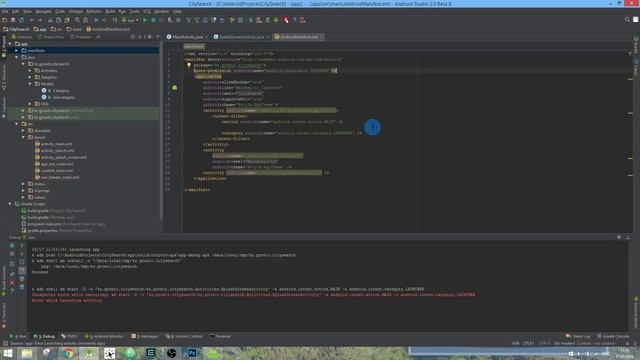640x360 pixels.
Task: Collapse the java folder
Action: point(17,57)
